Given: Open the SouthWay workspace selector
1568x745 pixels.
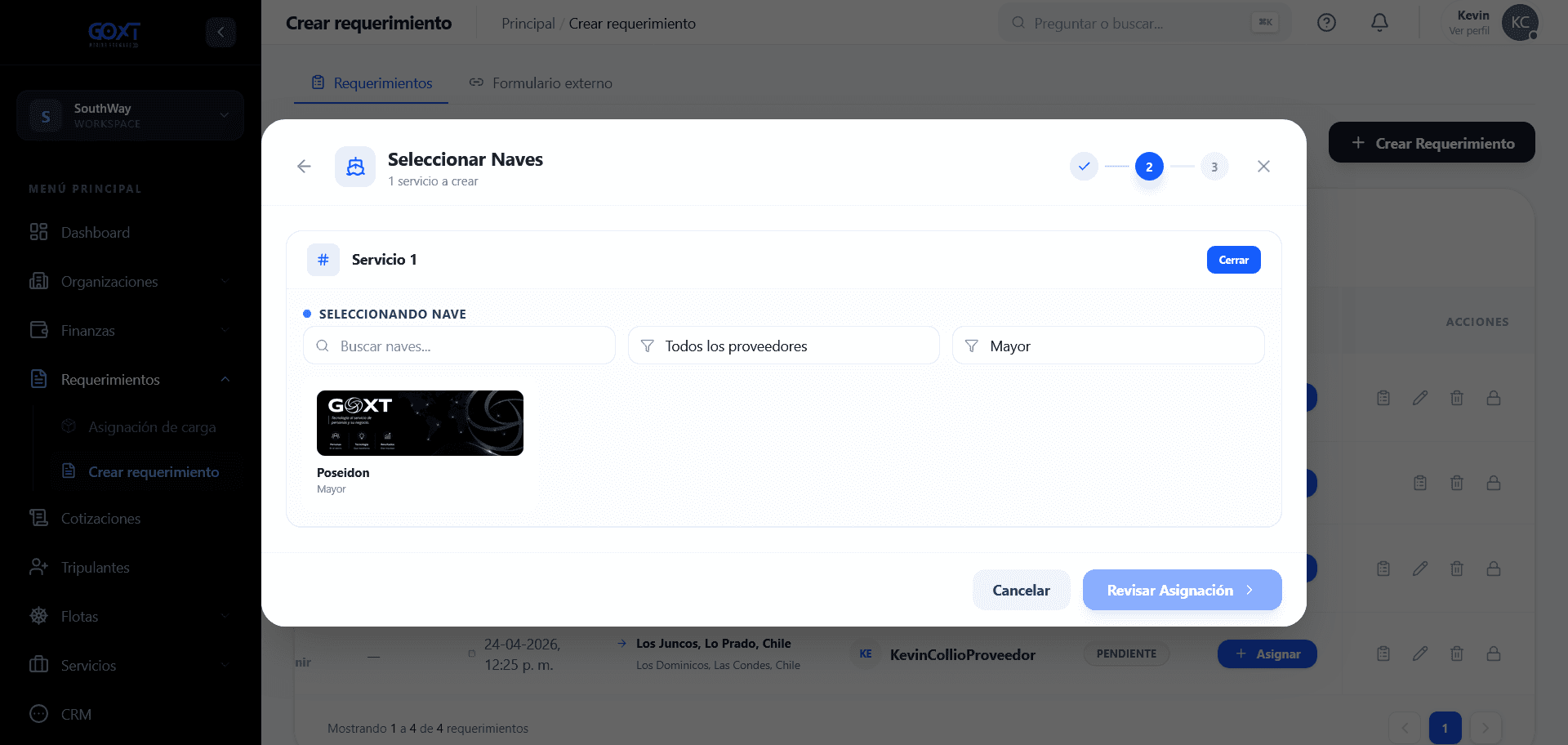Looking at the screenshot, I should [130, 116].
